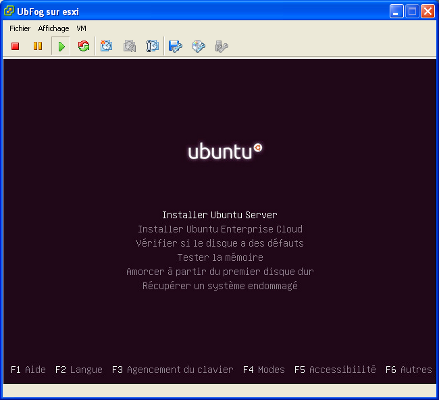The width and height of the screenshot is (439, 400).
Task: Stop the virtual machine with red square icon
Action: pyautogui.click(x=15, y=46)
